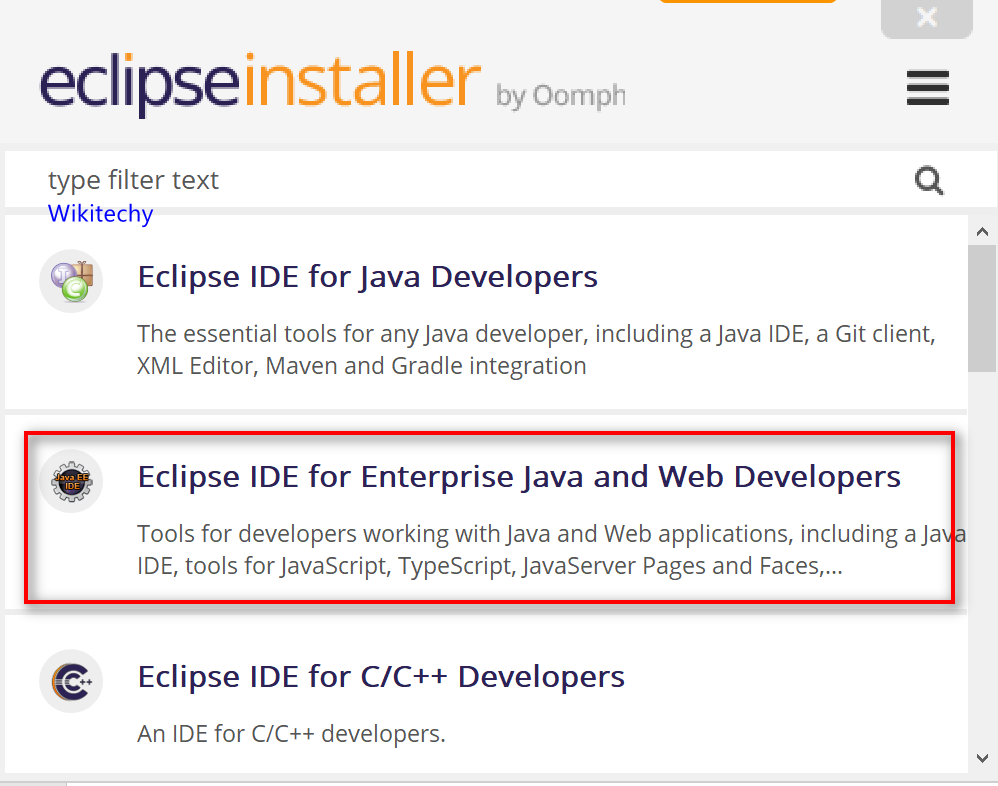Select Eclipse IDE for C/C++ Developers title
Image resolution: width=998 pixels, height=786 pixels.
coord(381,677)
